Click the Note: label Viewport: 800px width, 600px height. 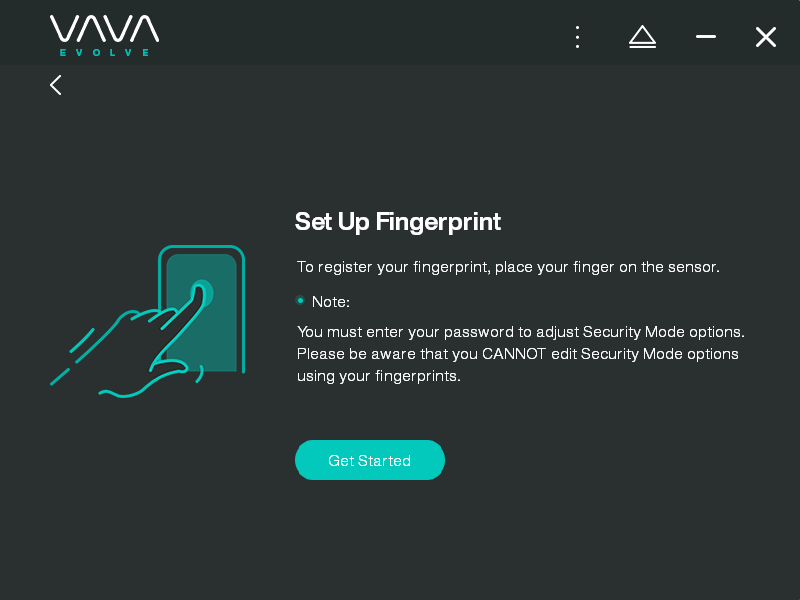tap(331, 302)
